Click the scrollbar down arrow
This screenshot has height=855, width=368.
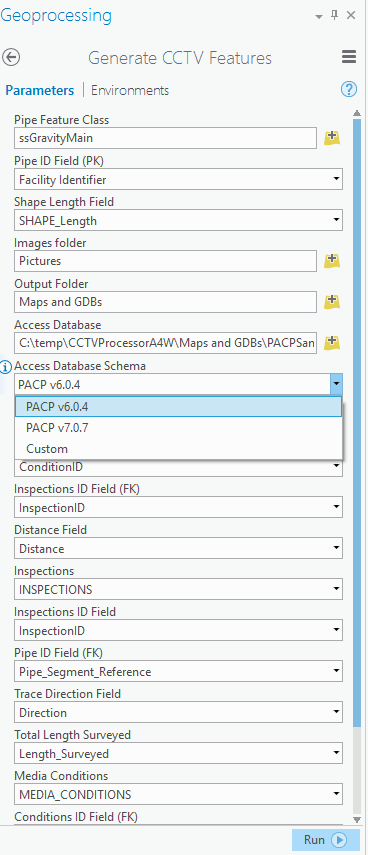tap(357, 820)
